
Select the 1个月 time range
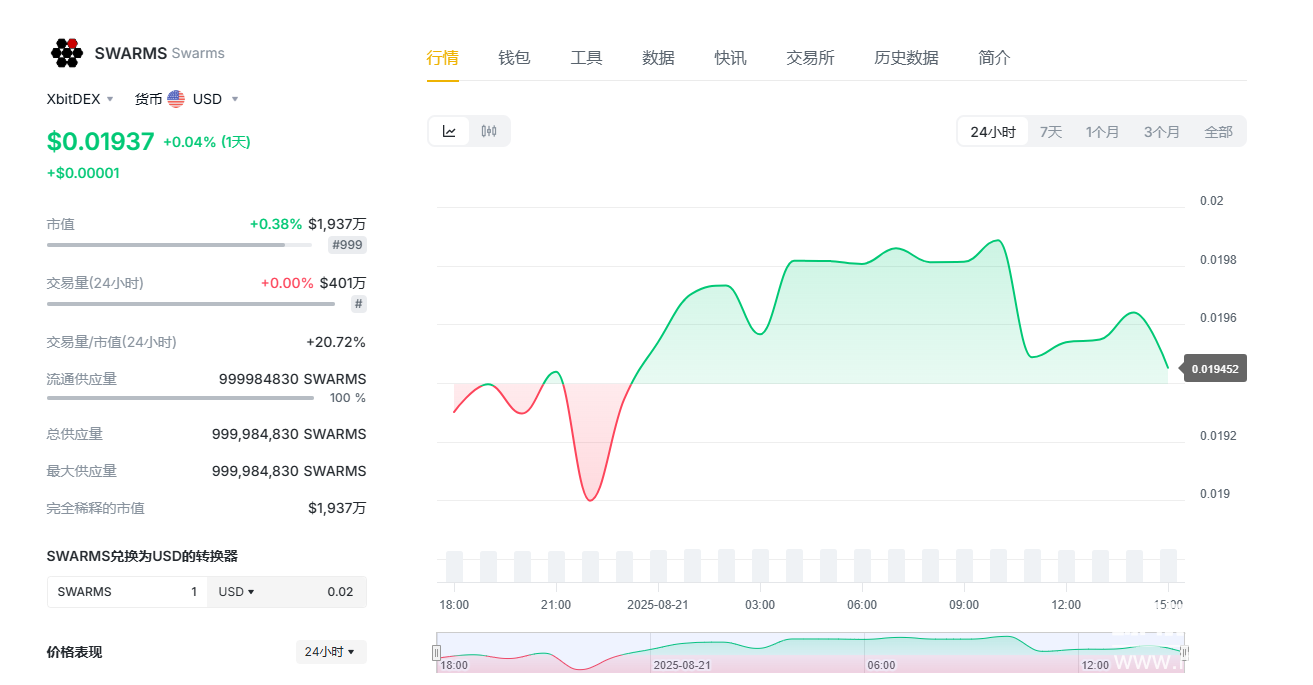(x=1103, y=132)
